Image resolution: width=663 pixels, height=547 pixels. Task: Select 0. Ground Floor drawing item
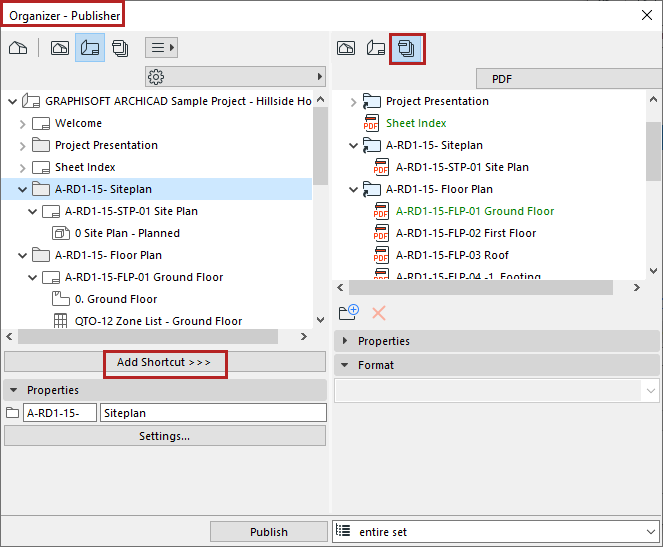click(116, 299)
